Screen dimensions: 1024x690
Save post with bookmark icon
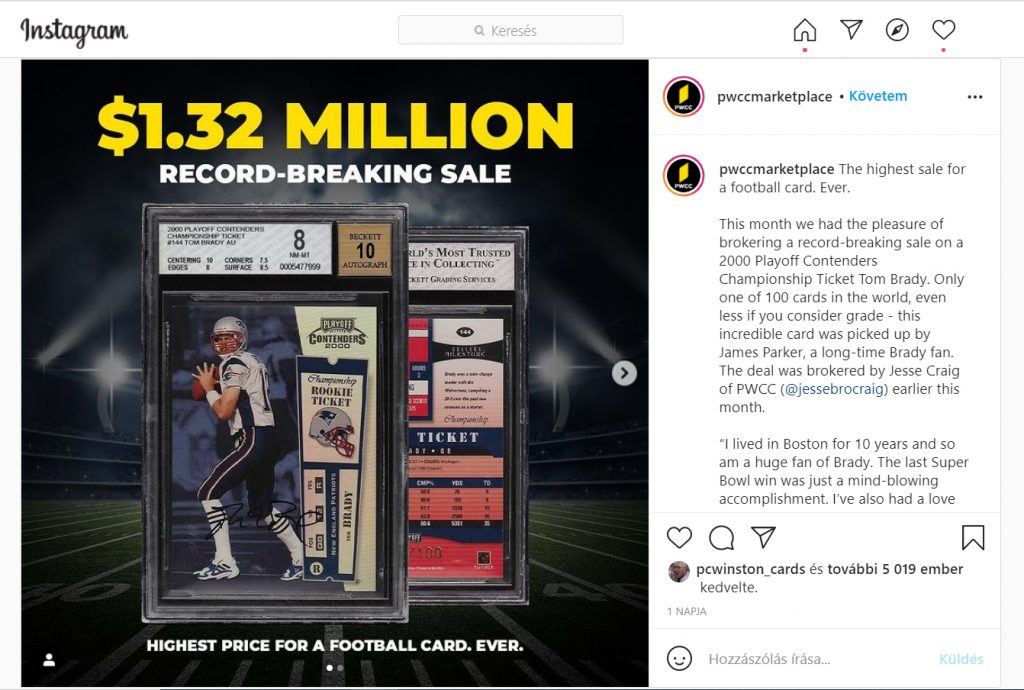click(x=973, y=537)
